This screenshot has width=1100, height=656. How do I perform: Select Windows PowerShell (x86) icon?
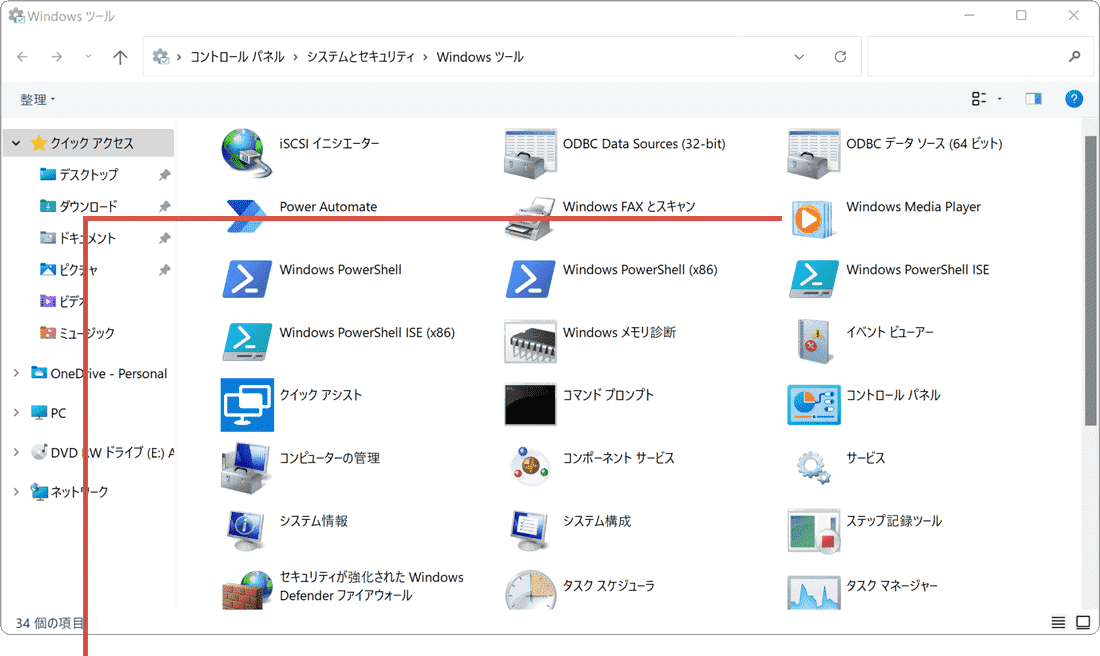(530, 279)
